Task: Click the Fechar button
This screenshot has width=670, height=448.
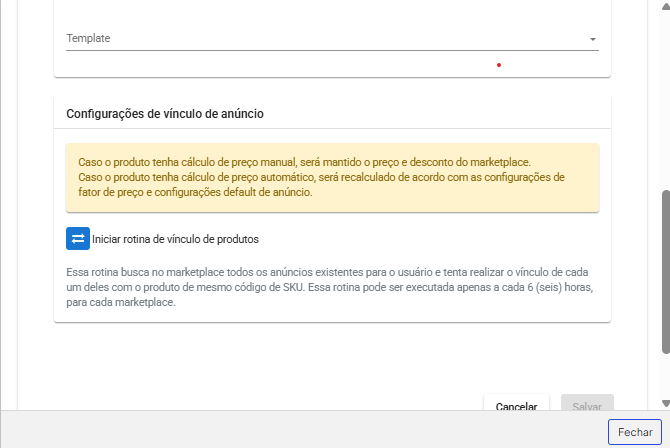Action: point(634,432)
